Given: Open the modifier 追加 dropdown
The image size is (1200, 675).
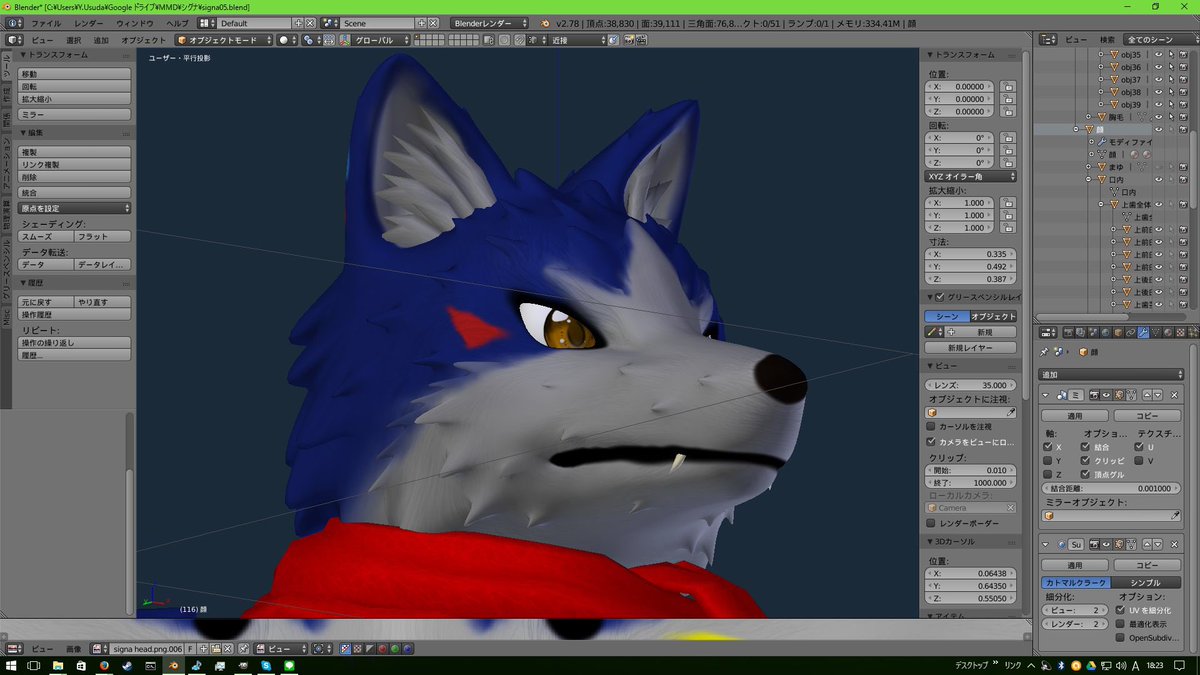Looking at the screenshot, I should (x=1111, y=374).
